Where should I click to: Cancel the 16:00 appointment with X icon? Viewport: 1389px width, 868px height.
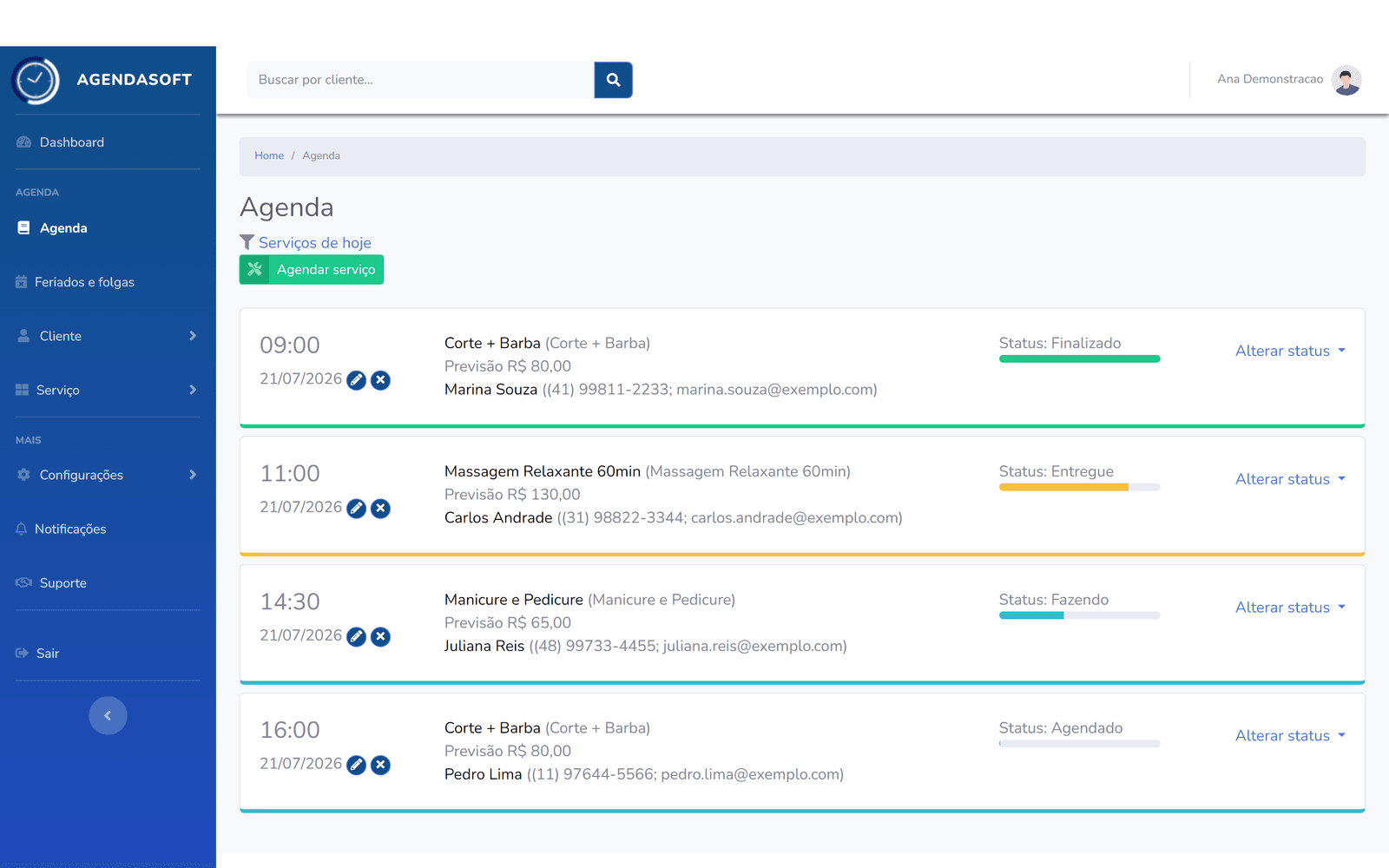pyautogui.click(x=380, y=765)
